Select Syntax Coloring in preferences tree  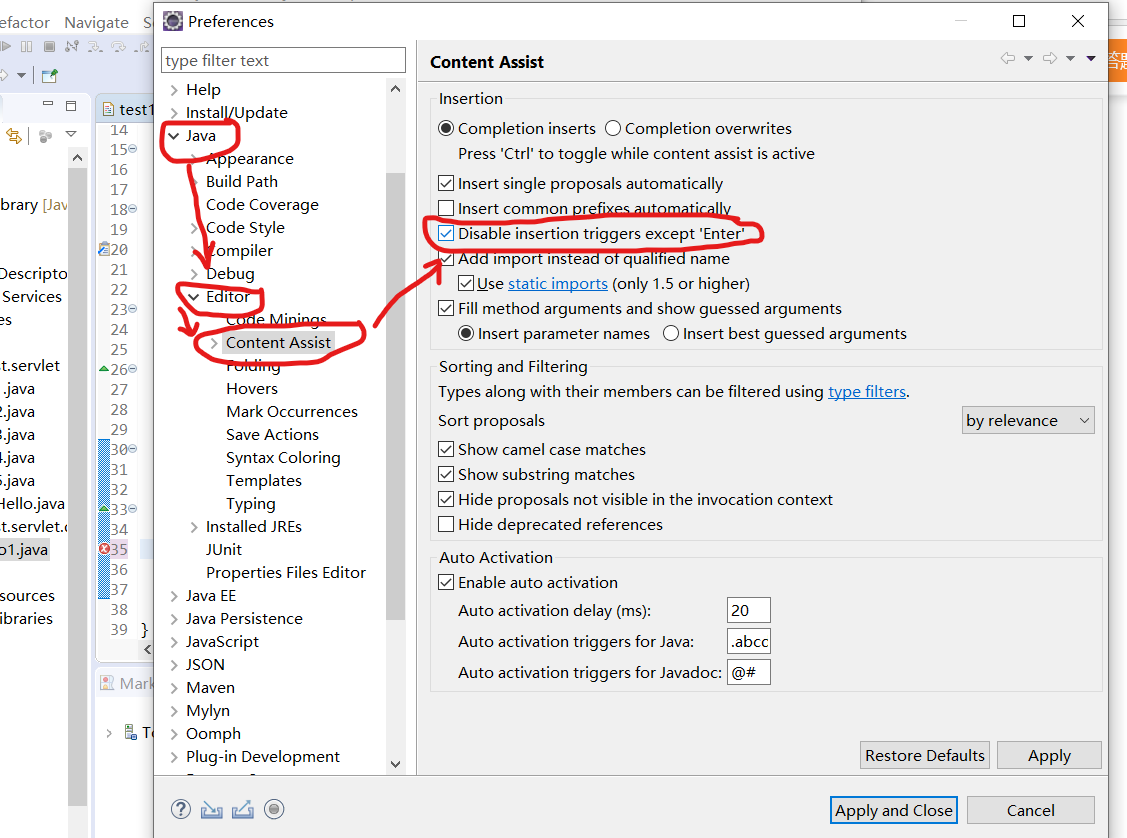pos(283,458)
